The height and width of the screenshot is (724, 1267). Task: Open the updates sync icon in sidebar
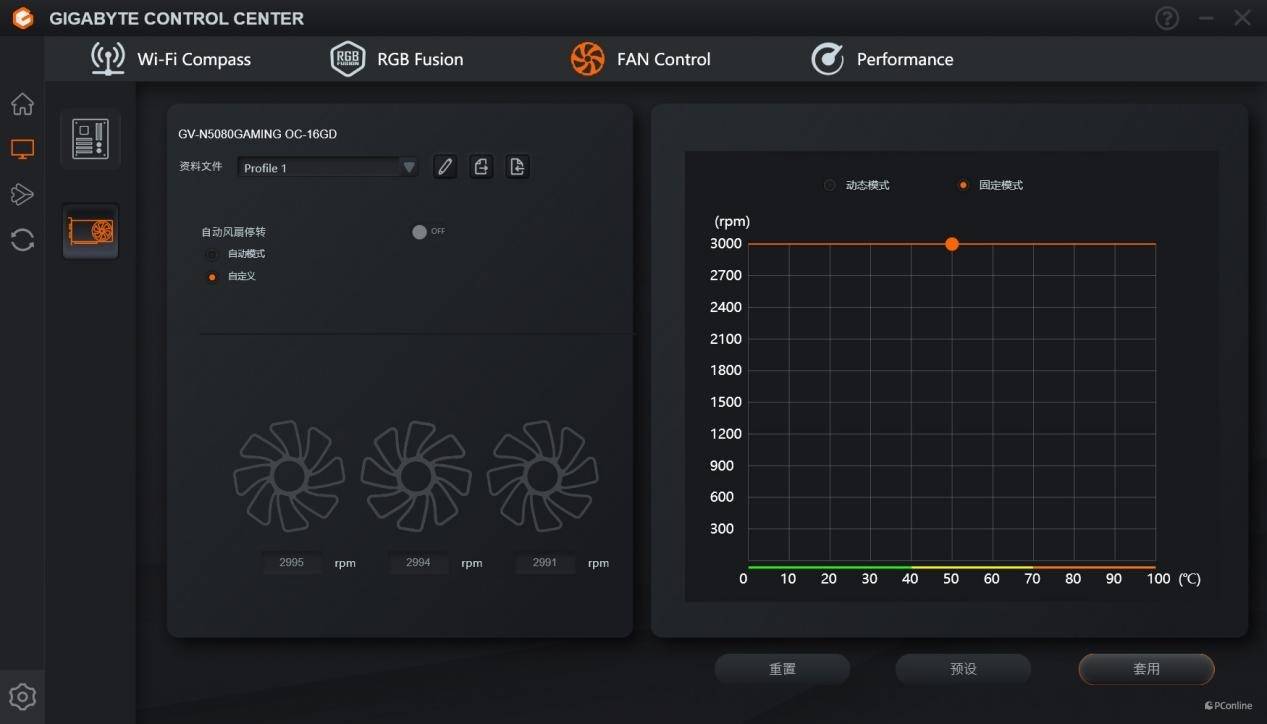coord(22,240)
